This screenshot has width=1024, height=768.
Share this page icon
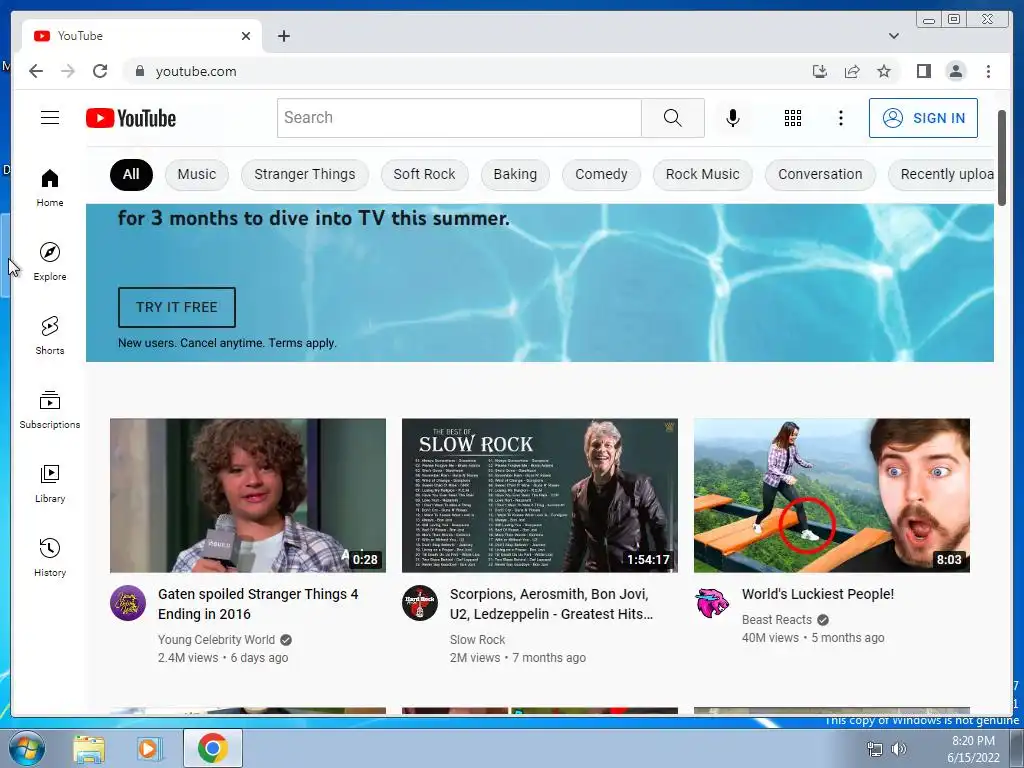coord(852,71)
